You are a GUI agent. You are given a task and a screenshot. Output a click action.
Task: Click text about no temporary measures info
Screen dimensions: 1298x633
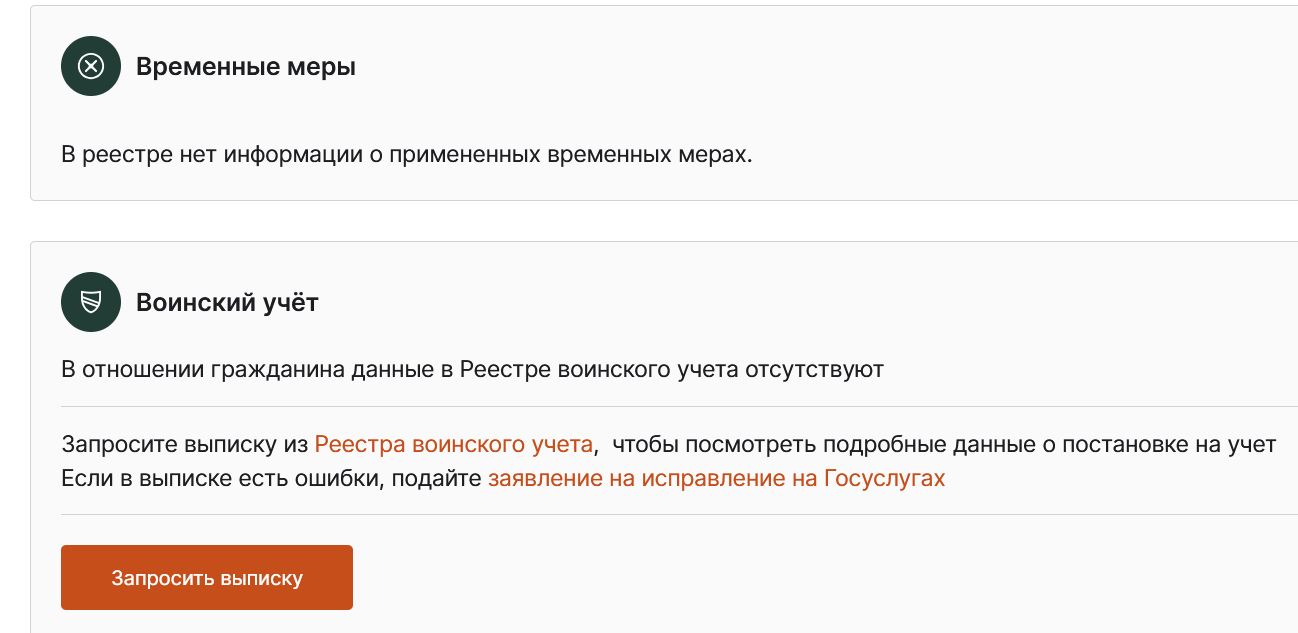(x=406, y=155)
